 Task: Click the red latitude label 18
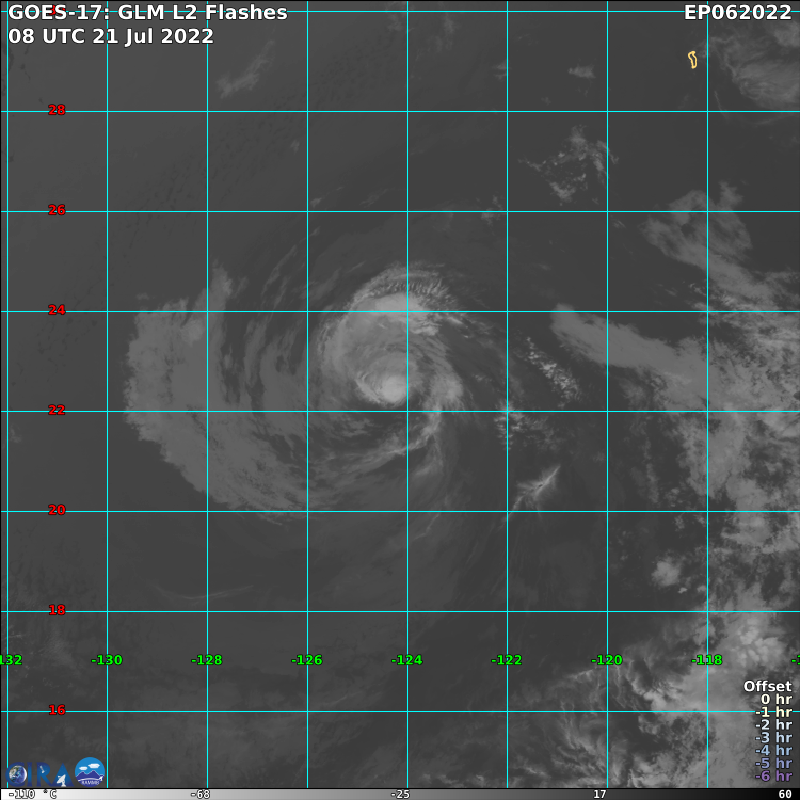click(57, 610)
